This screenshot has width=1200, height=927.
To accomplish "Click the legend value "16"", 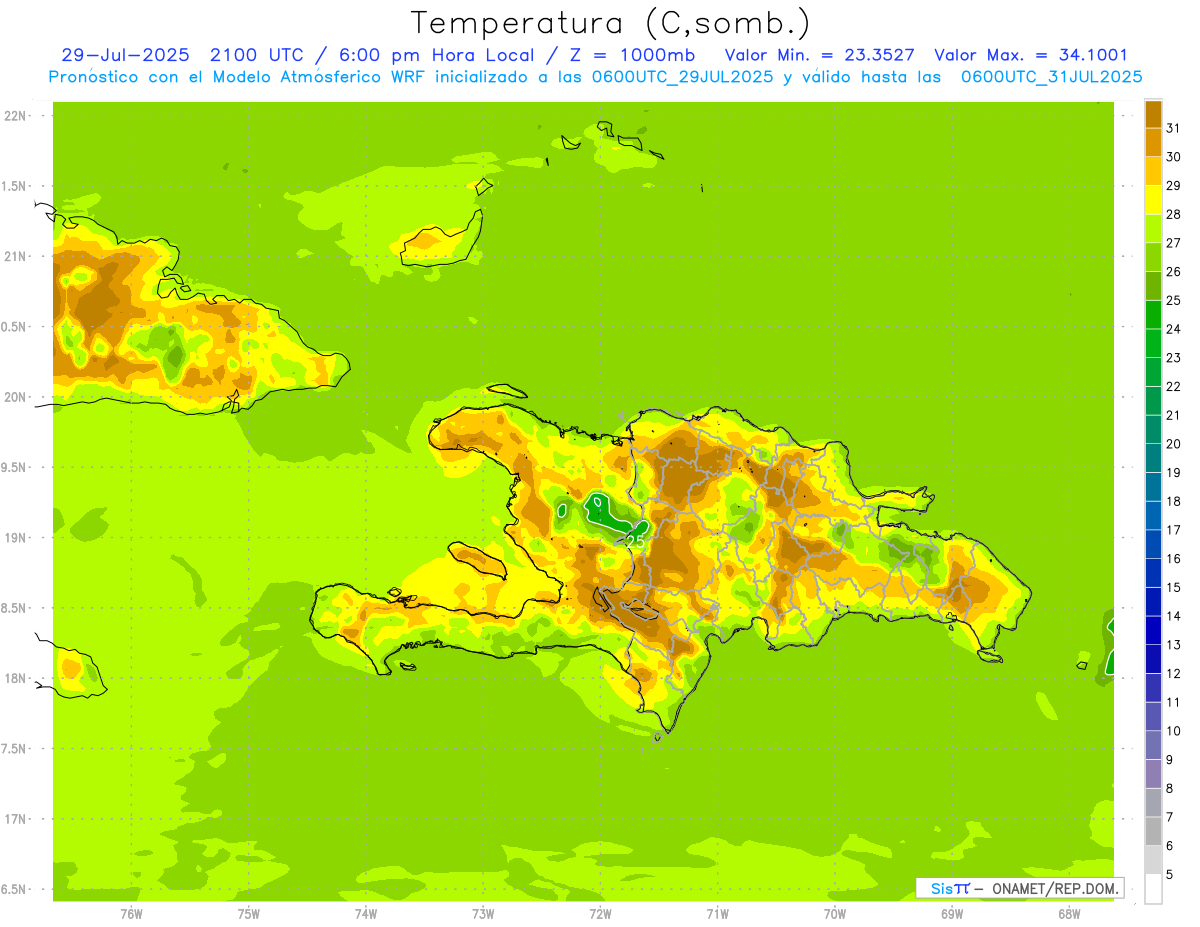I will 1173,559.
